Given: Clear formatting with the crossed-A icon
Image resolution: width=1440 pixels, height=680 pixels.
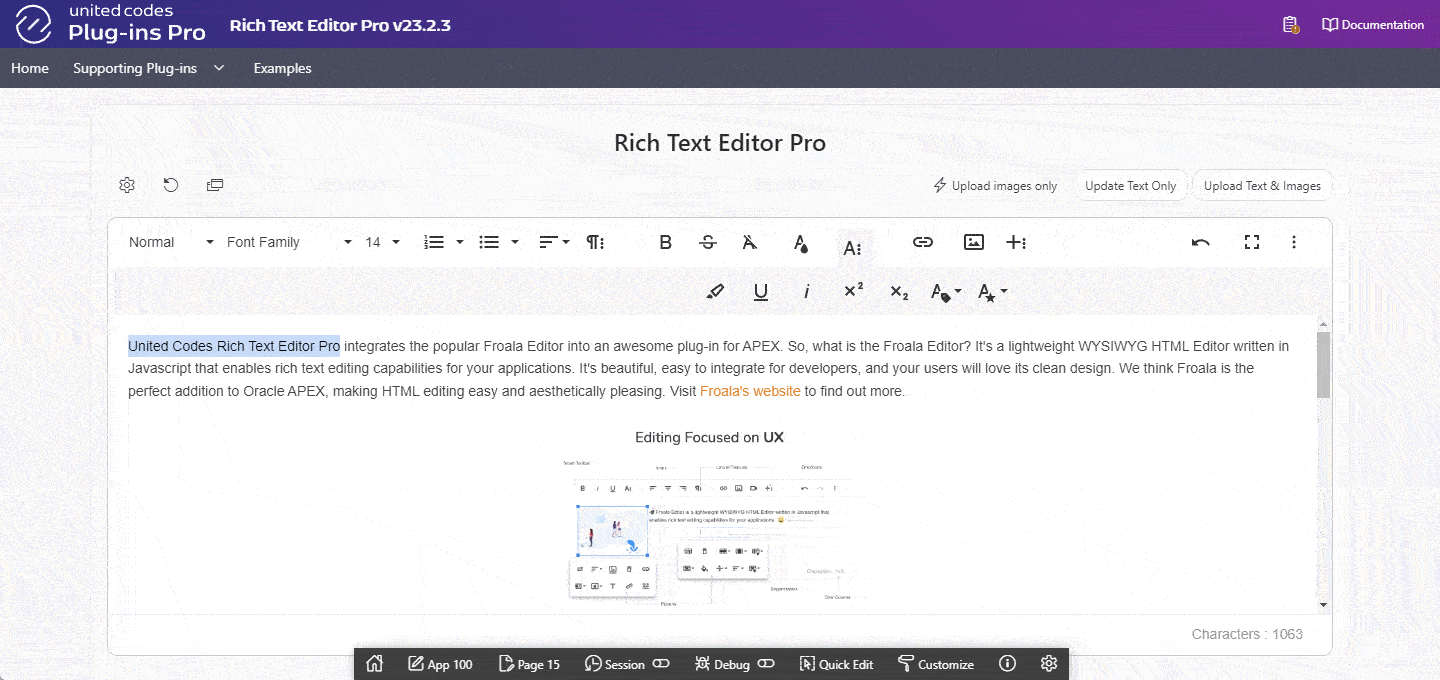Looking at the screenshot, I should pyautogui.click(x=751, y=242).
